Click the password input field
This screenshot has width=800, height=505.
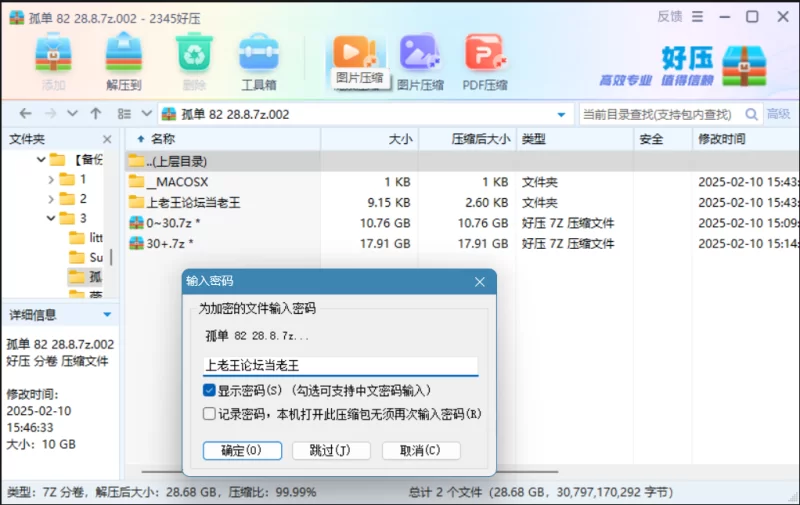pos(340,366)
